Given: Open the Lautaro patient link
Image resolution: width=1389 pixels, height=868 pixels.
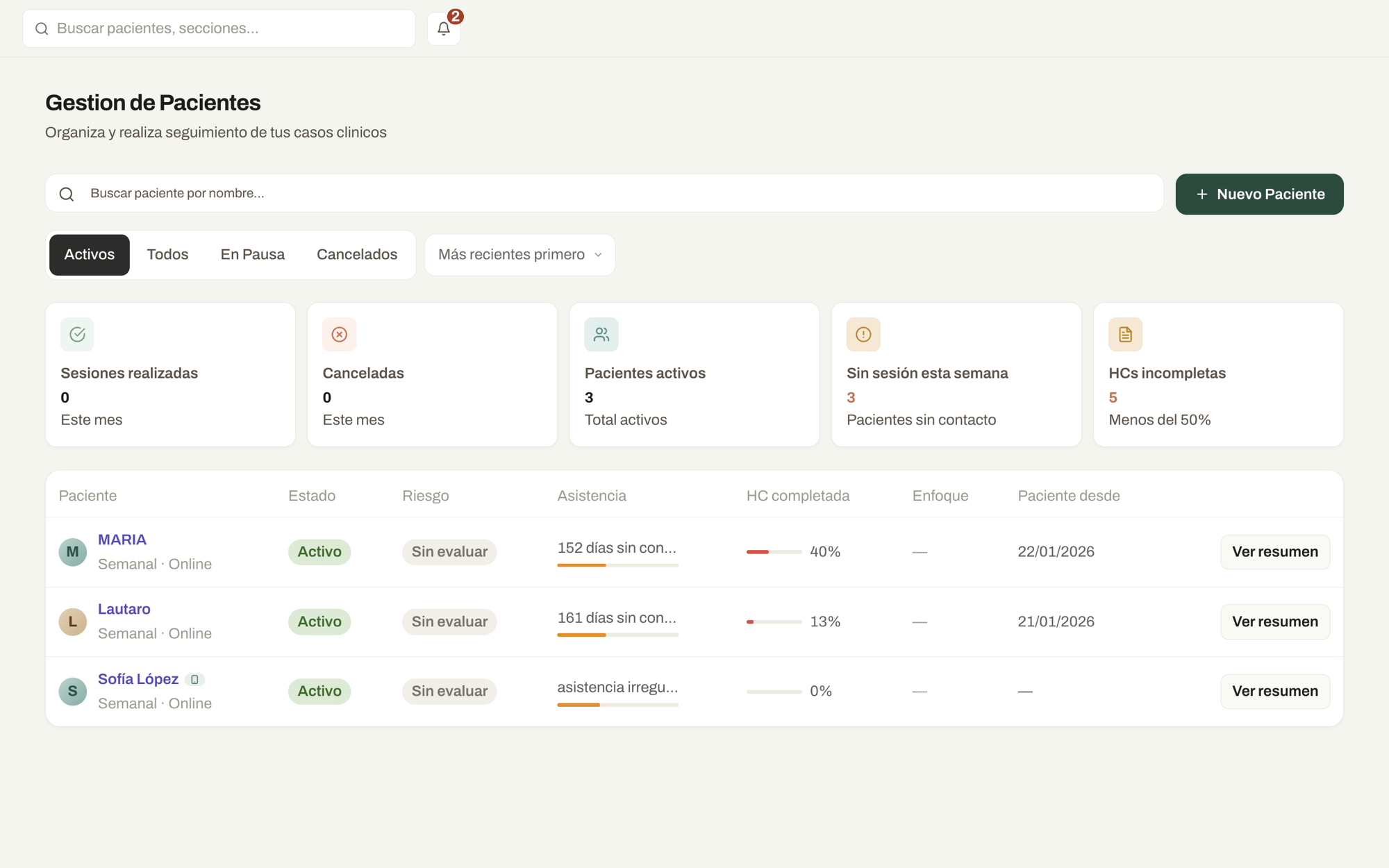Looking at the screenshot, I should [x=124, y=609].
